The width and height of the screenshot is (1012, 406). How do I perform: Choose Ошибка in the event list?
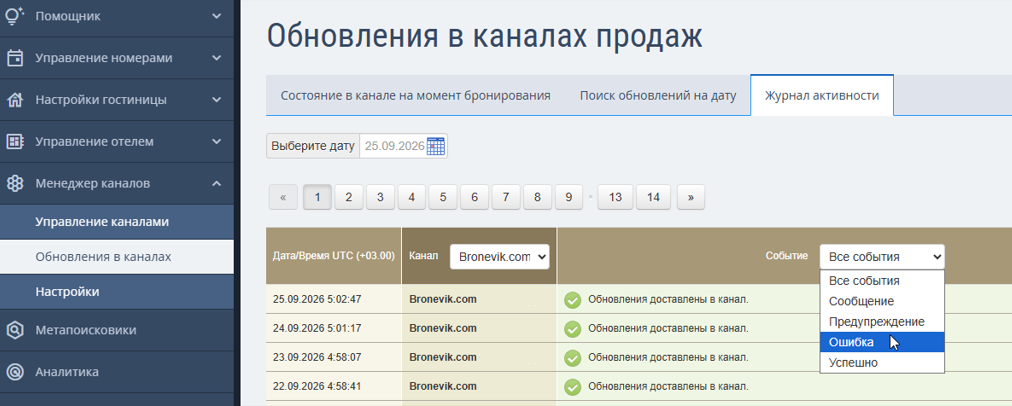[x=882, y=342]
